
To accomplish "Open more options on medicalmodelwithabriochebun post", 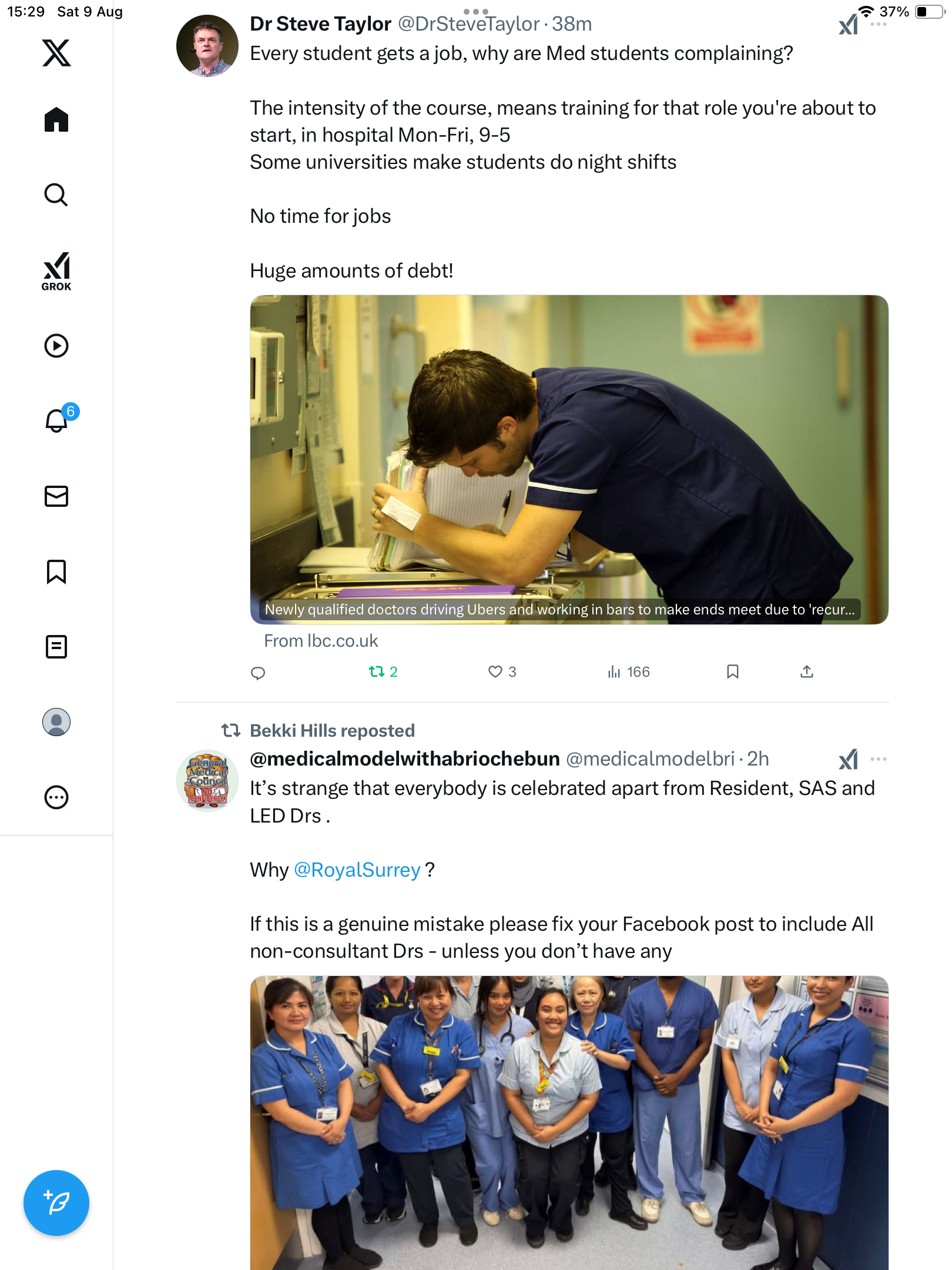I will (879, 759).
